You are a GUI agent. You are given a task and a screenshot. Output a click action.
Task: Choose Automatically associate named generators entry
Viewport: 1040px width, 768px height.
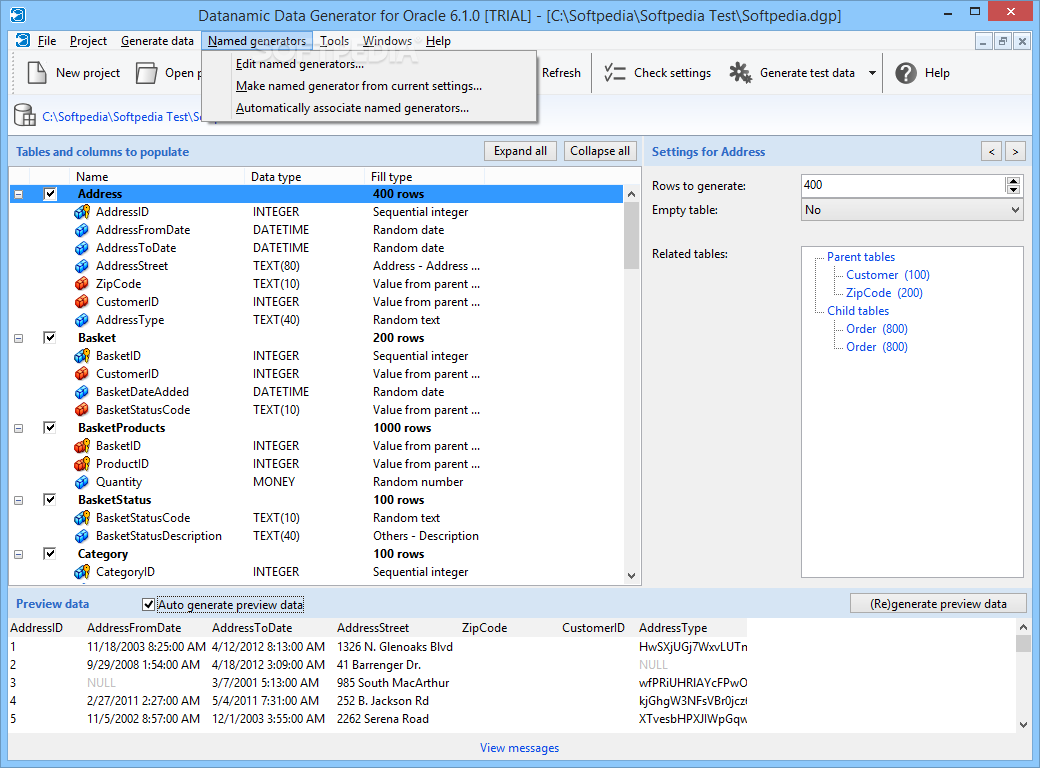click(352, 107)
